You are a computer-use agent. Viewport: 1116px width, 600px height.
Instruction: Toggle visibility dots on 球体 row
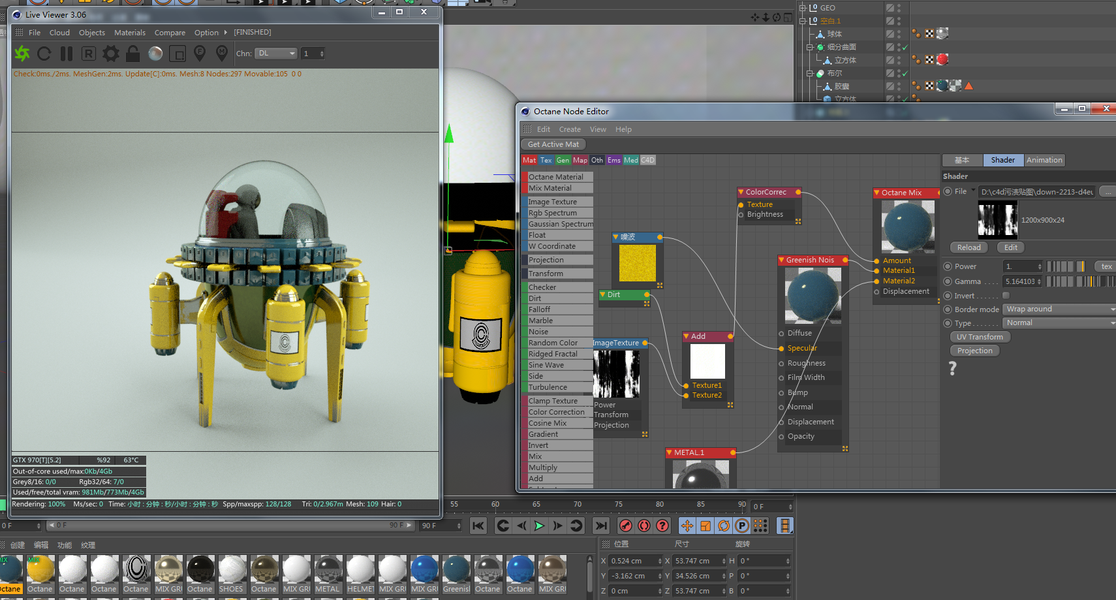pos(899,33)
